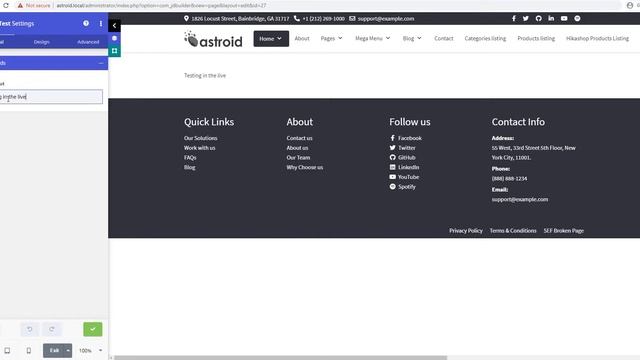Click the Contact Info support@example.com email
Image resolution: width=640 pixels, height=360 pixels.
click(x=520, y=200)
